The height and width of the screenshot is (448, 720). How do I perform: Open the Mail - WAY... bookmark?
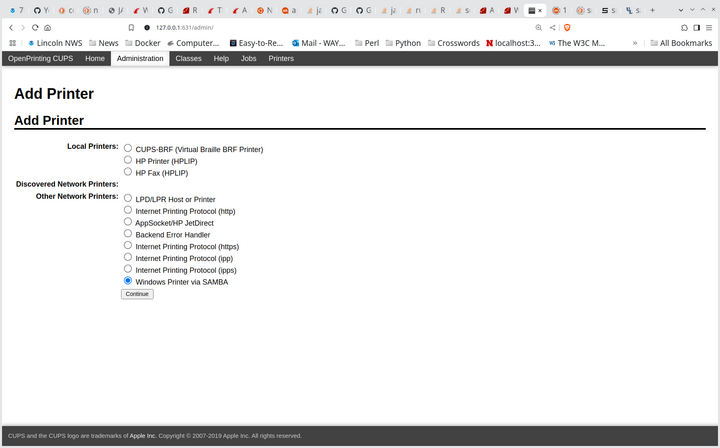click(319, 43)
